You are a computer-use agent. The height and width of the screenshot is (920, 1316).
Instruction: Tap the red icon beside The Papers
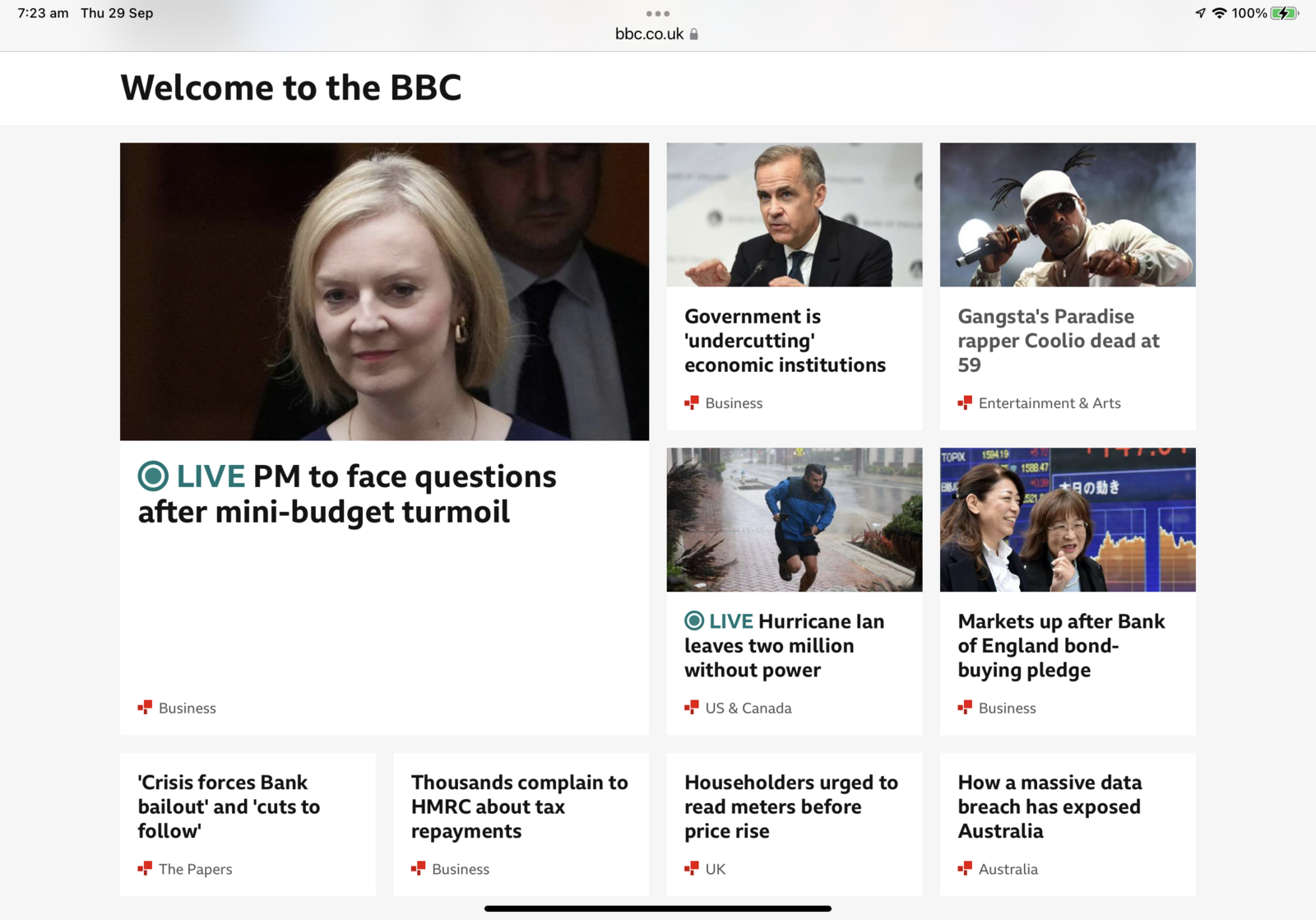click(145, 868)
